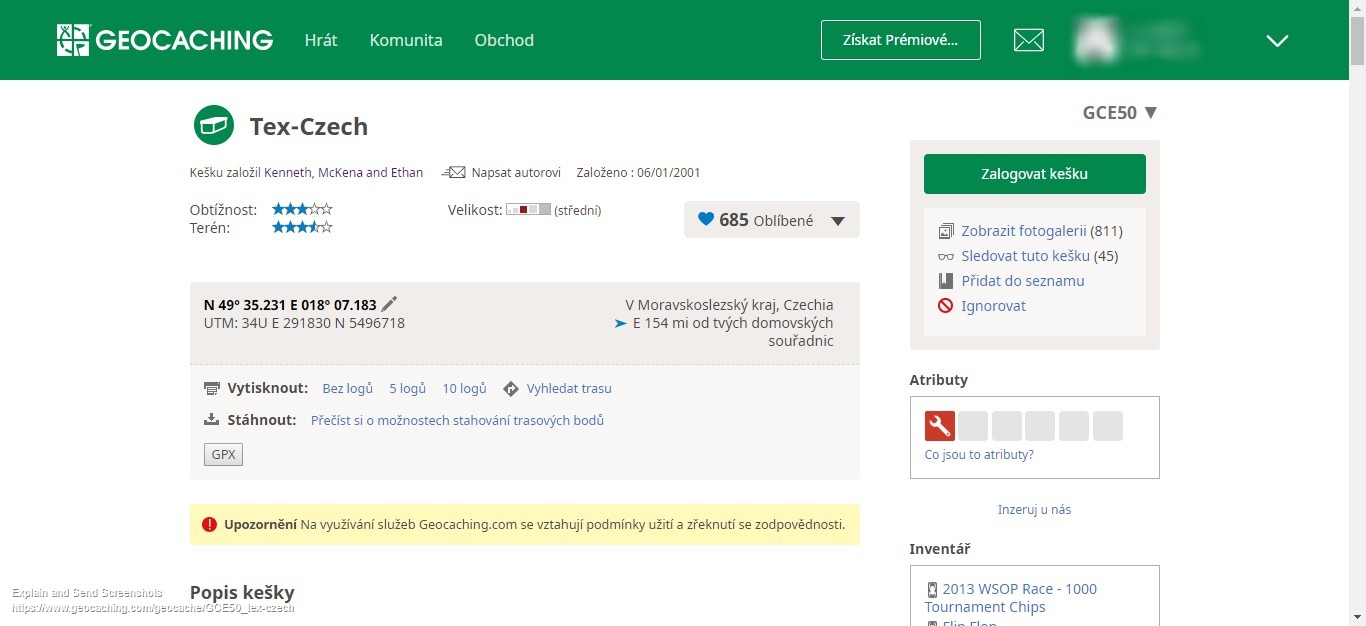Screen dimensions: 1366x626
Task: Print with 10 logů
Action: (x=464, y=388)
